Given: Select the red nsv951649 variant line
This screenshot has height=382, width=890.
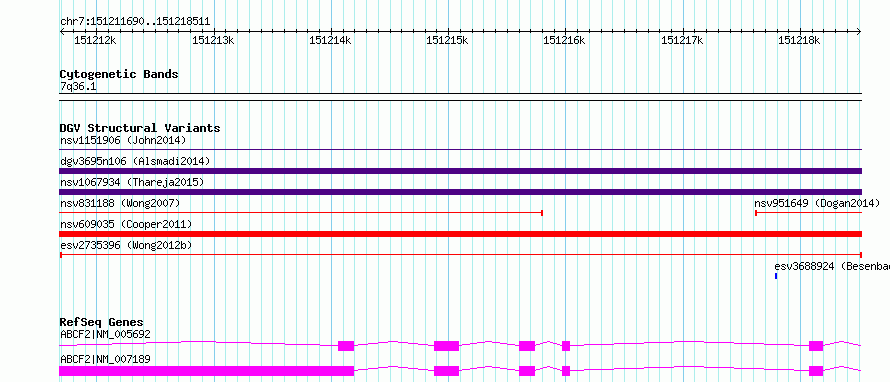Looking at the screenshot, I should 808,213.
